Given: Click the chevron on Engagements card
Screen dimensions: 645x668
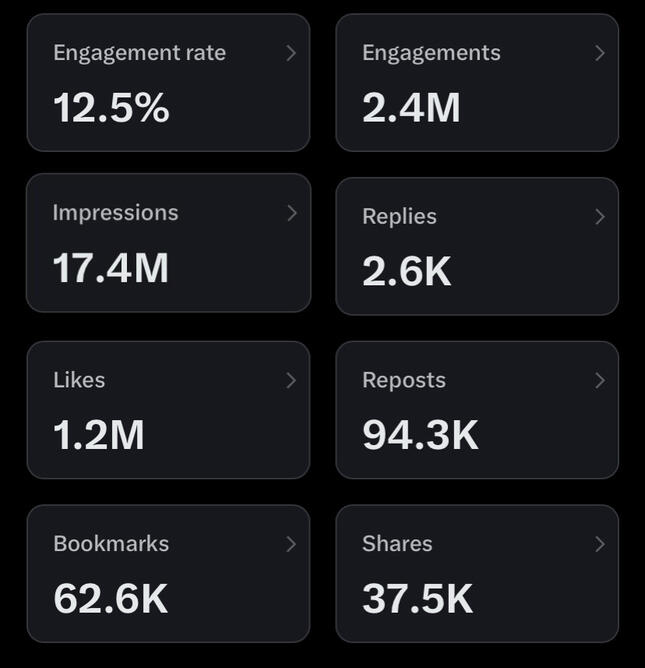Looking at the screenshot, I should click(x=600, y=53).
